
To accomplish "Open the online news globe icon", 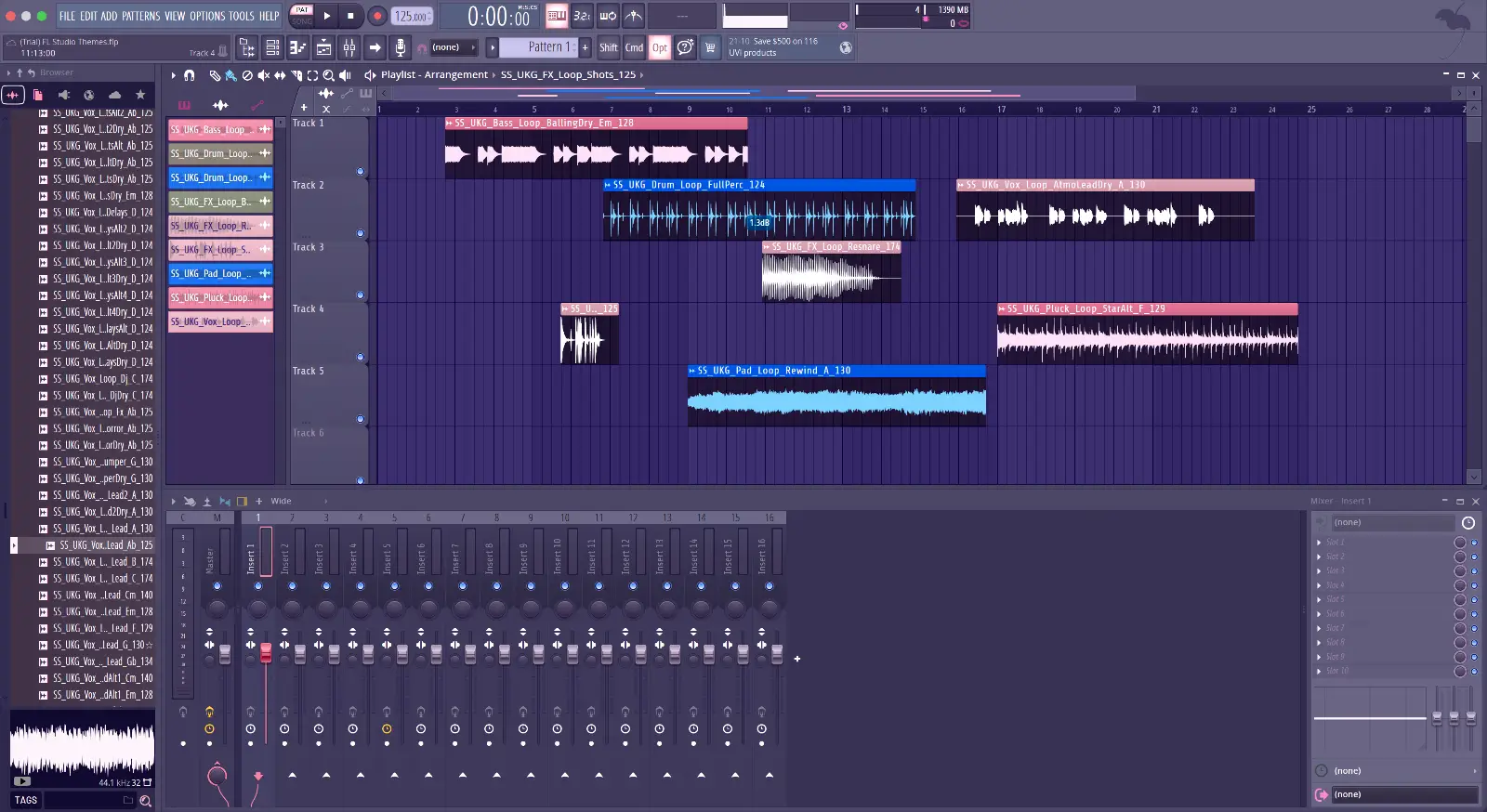I will tap(846, 47).
